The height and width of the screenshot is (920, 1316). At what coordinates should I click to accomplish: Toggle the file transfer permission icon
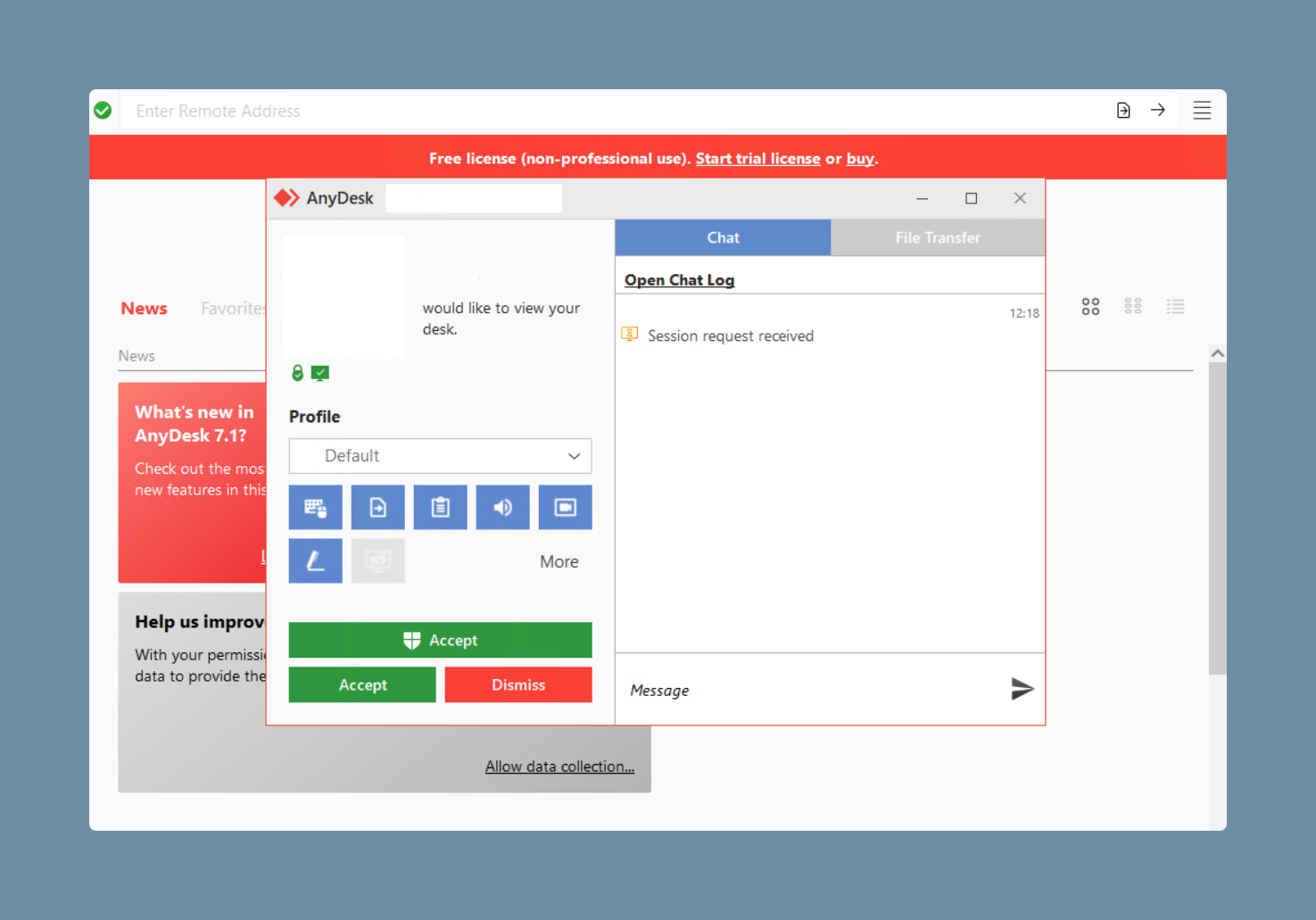377,507
